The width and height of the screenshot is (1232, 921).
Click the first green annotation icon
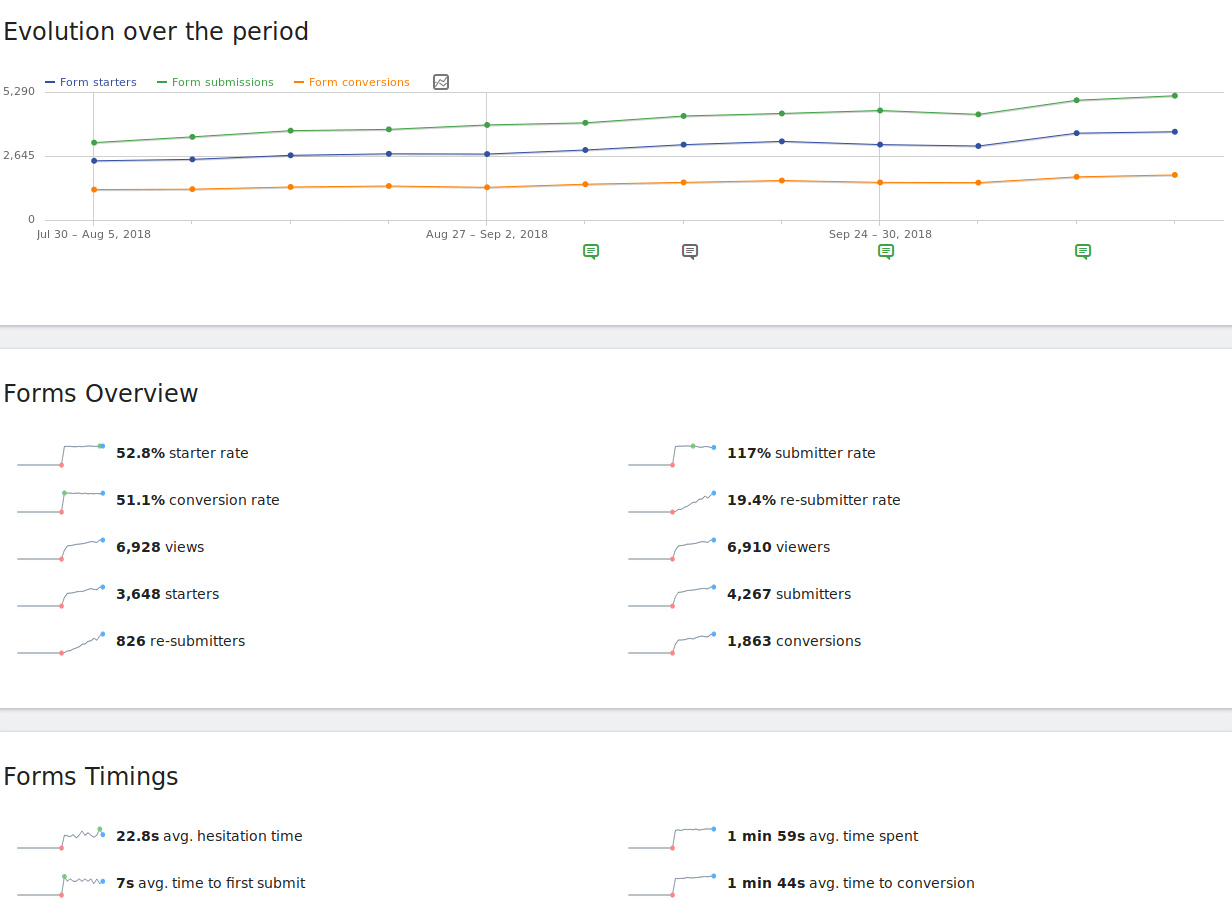click(591, 251)
